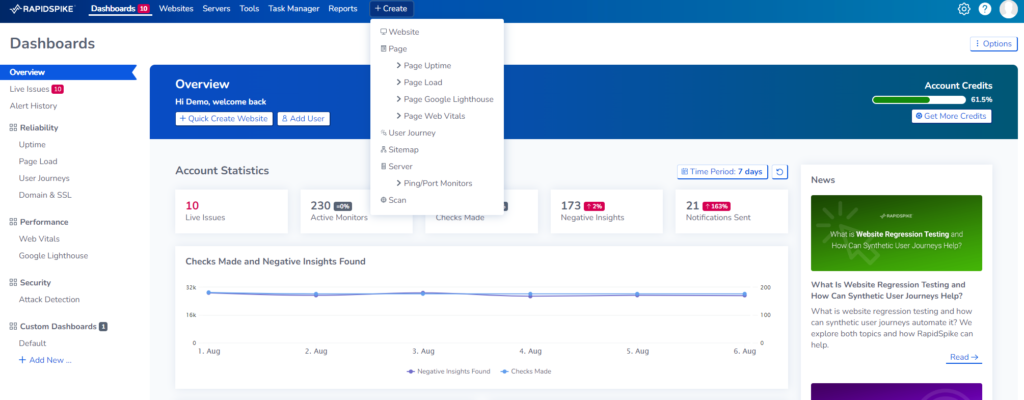Refresh account statistics with the reset icon

[x=780, y=172]
